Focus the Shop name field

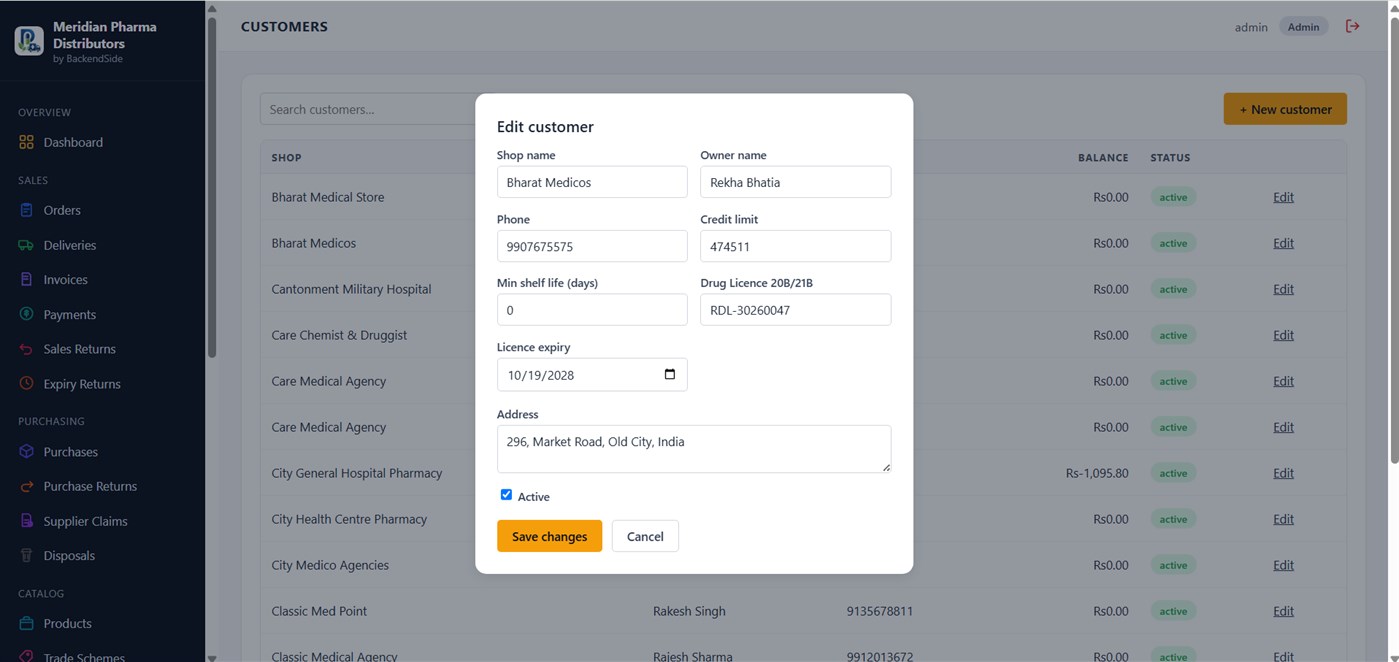click(592, 182)
